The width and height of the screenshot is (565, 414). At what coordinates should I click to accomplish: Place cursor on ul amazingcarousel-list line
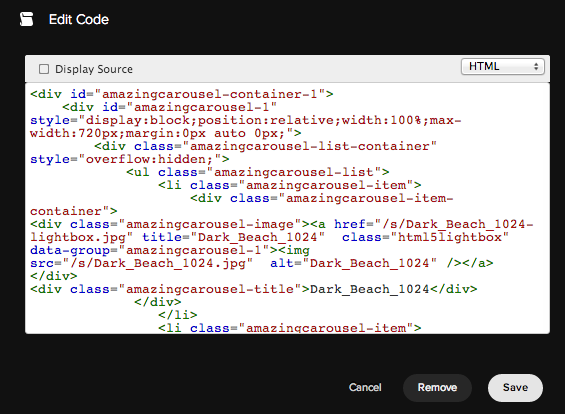click(x=258, y=172)
